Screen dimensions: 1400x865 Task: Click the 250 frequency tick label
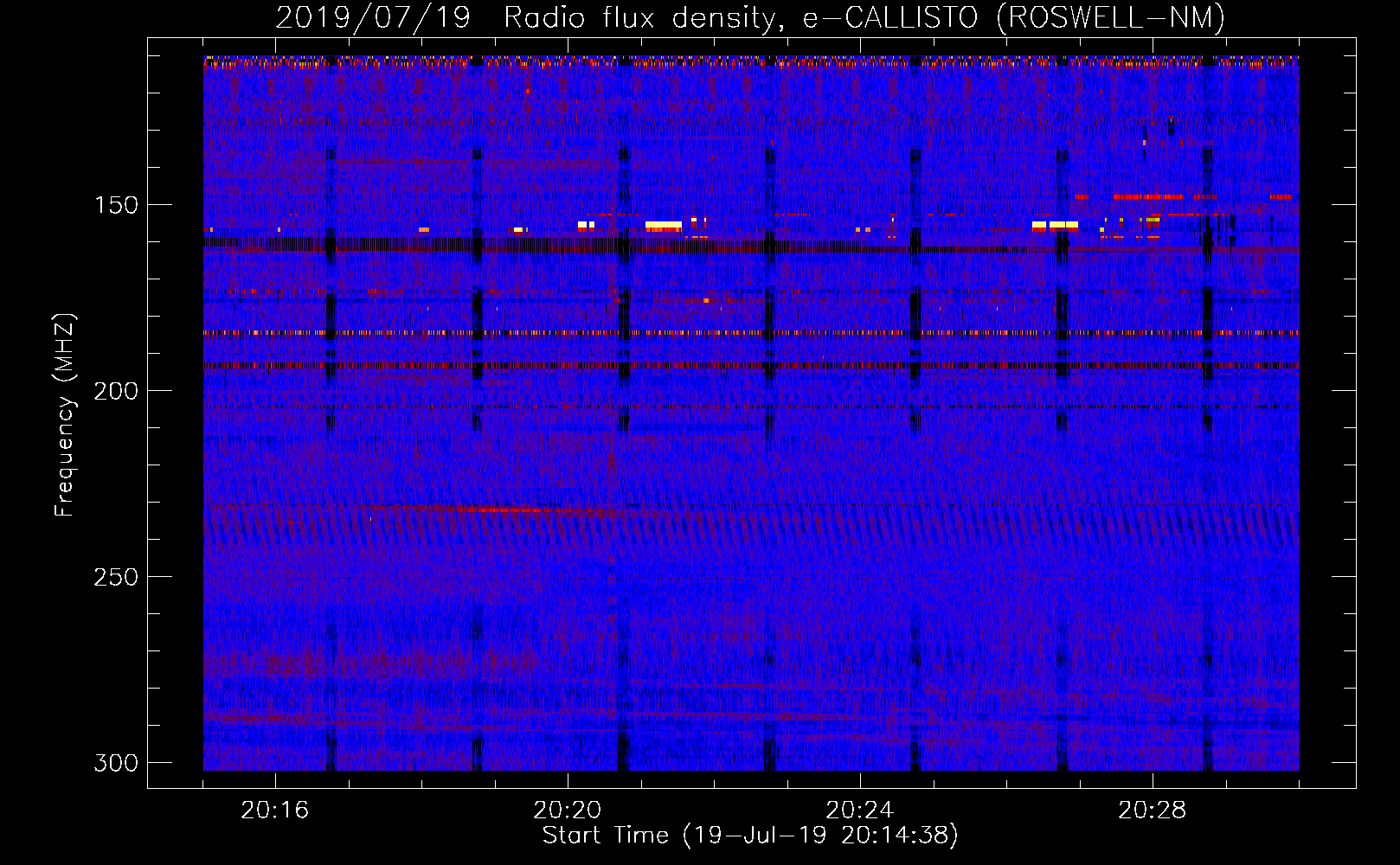116,577
